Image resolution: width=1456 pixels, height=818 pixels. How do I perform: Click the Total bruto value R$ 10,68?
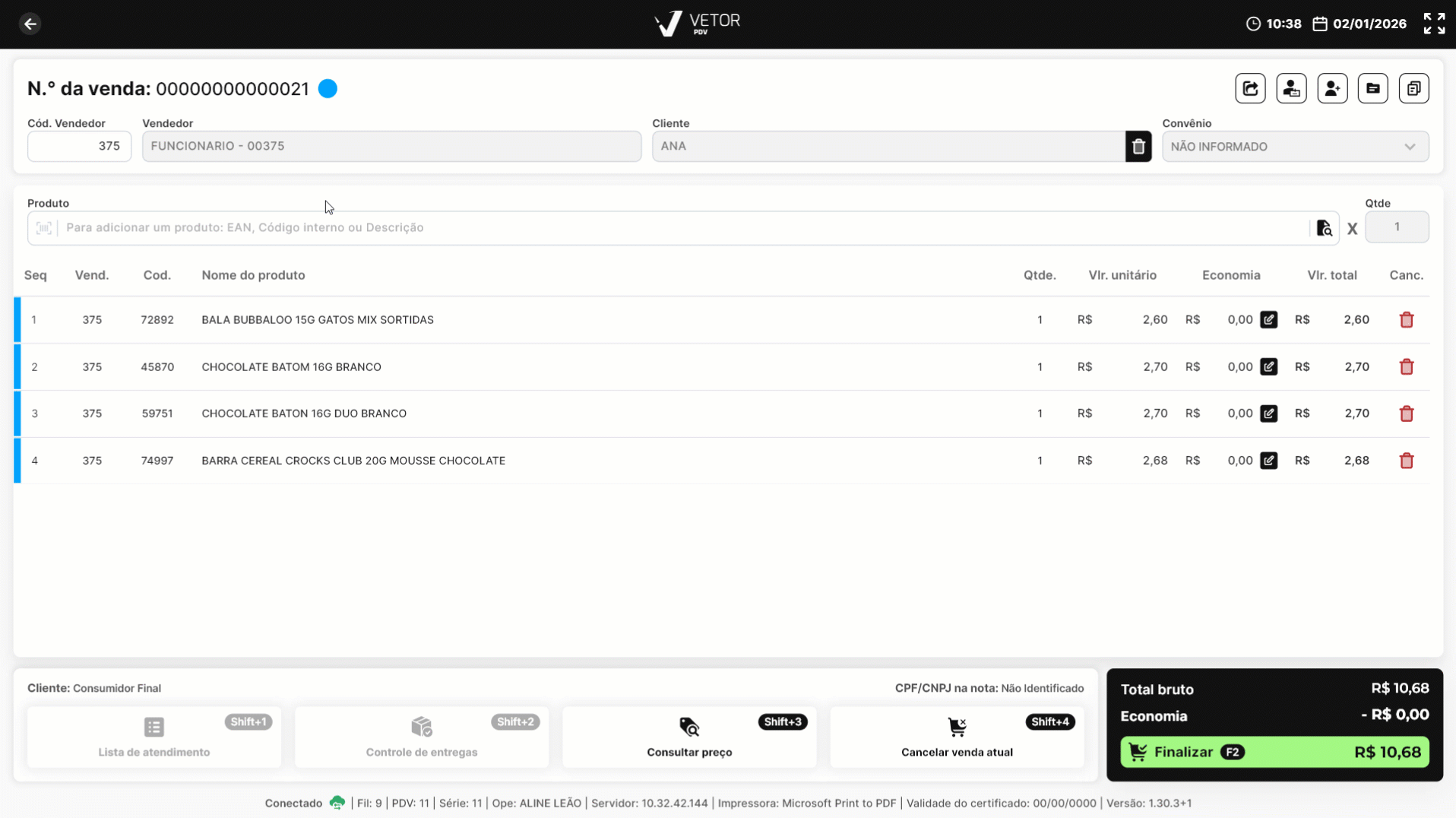tap(1400, 688)
